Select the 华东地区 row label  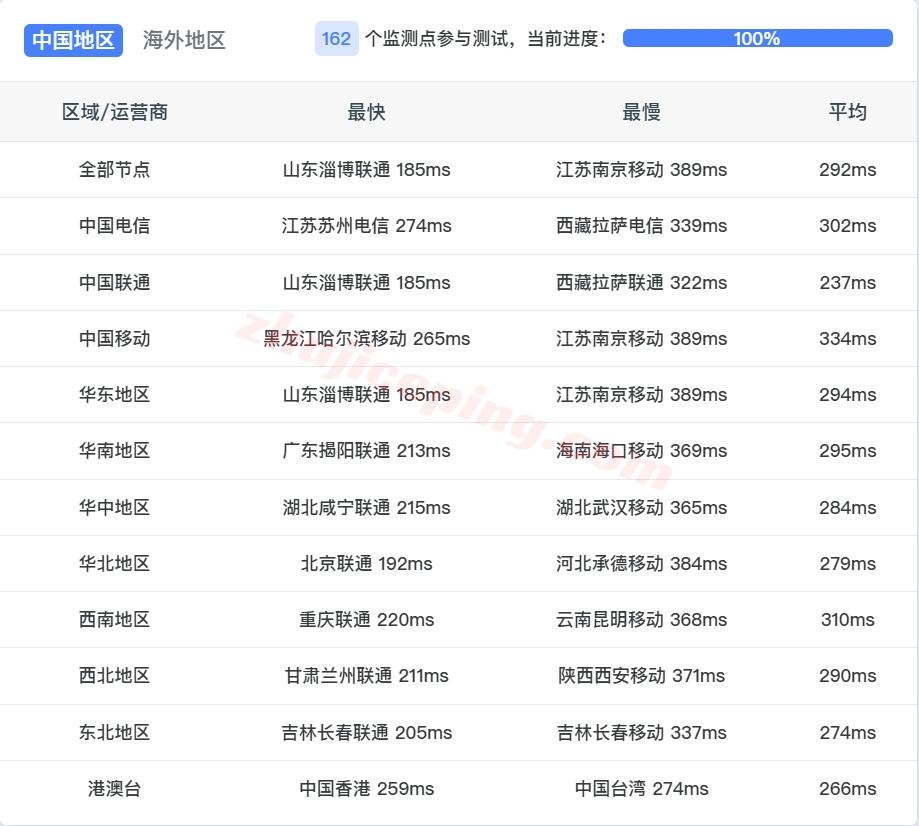pos(114,395)
